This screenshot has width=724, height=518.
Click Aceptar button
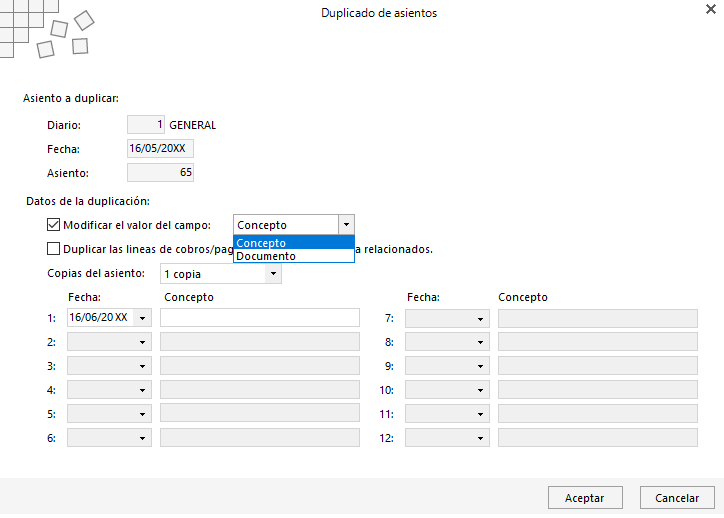585,498
